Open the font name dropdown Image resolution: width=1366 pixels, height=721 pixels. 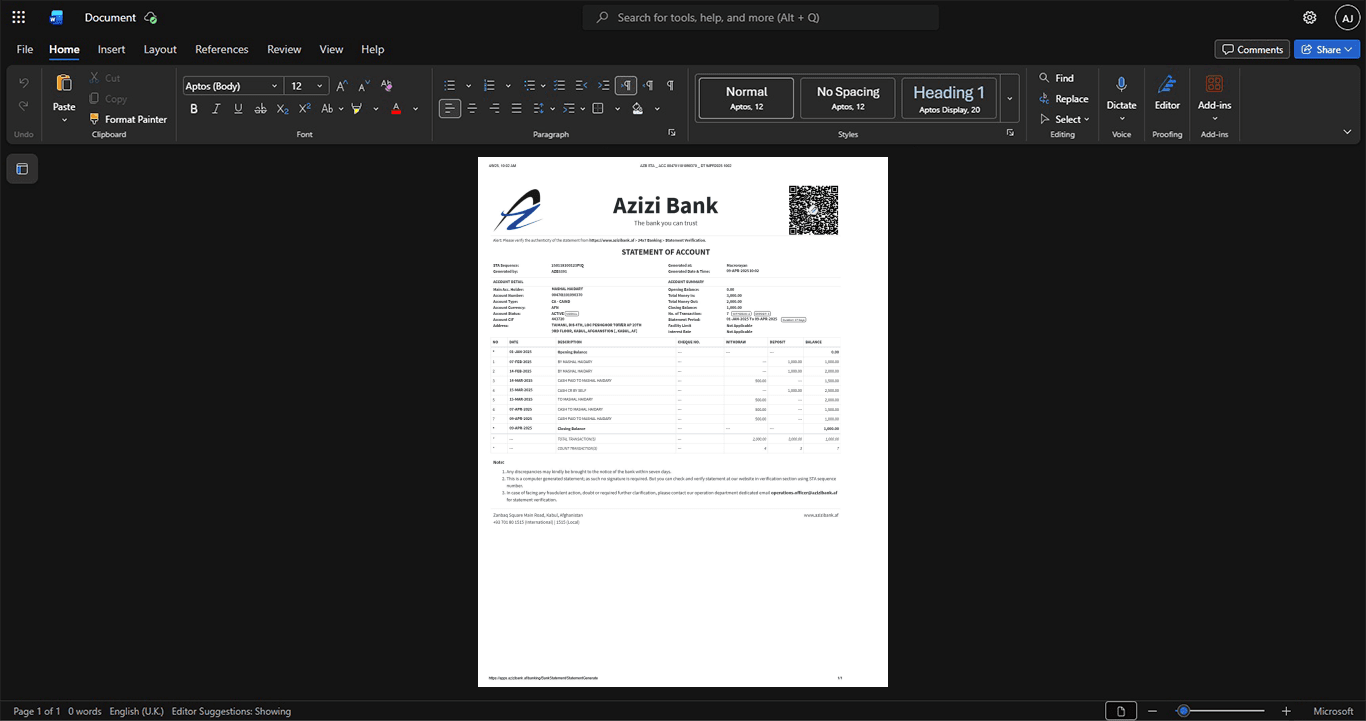tap(274, 86)
